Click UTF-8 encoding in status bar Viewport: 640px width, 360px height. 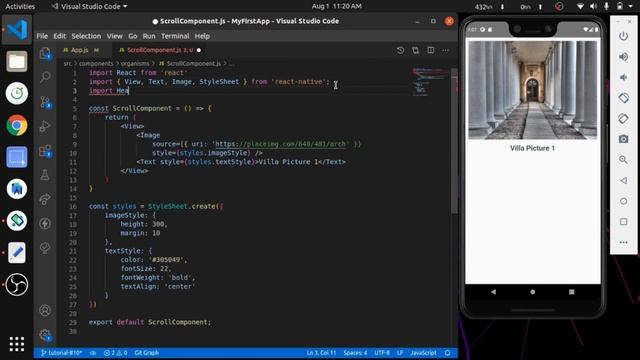382,353
